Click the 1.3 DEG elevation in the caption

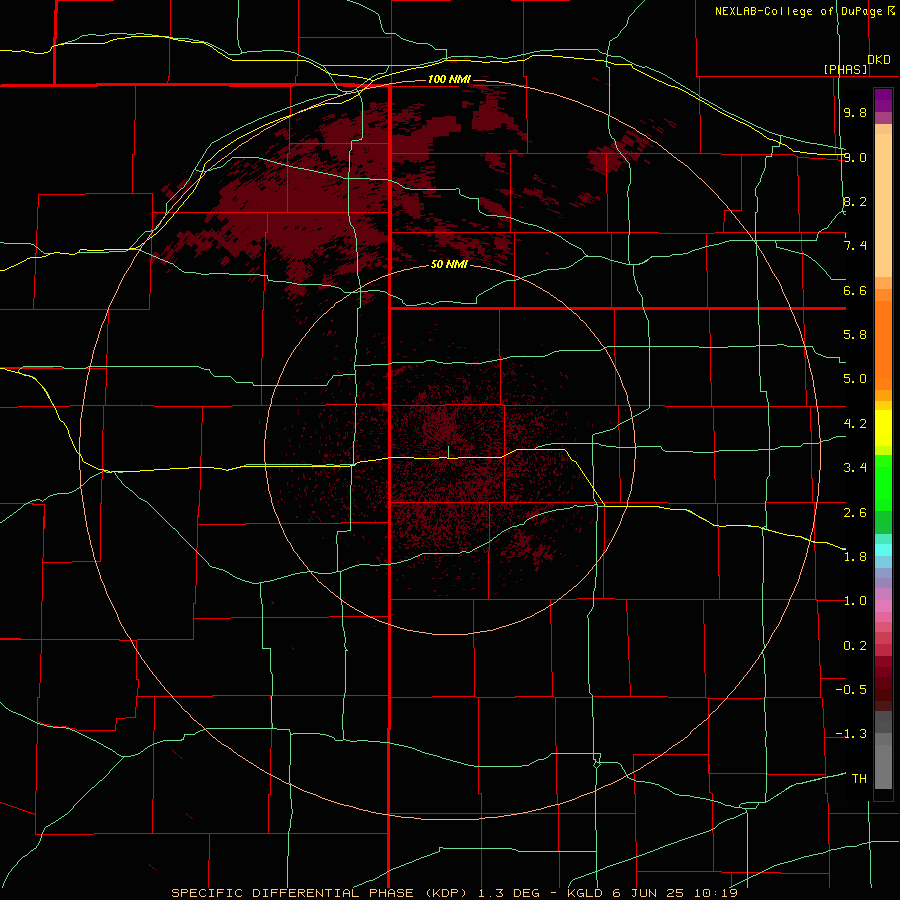click(509, 893)
